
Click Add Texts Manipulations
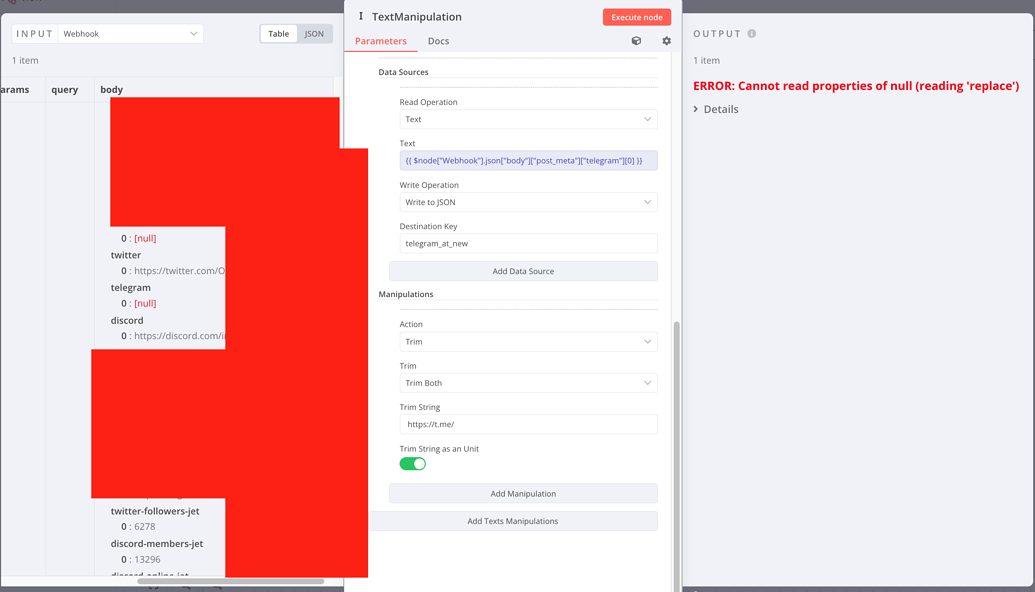coord(514,520)
